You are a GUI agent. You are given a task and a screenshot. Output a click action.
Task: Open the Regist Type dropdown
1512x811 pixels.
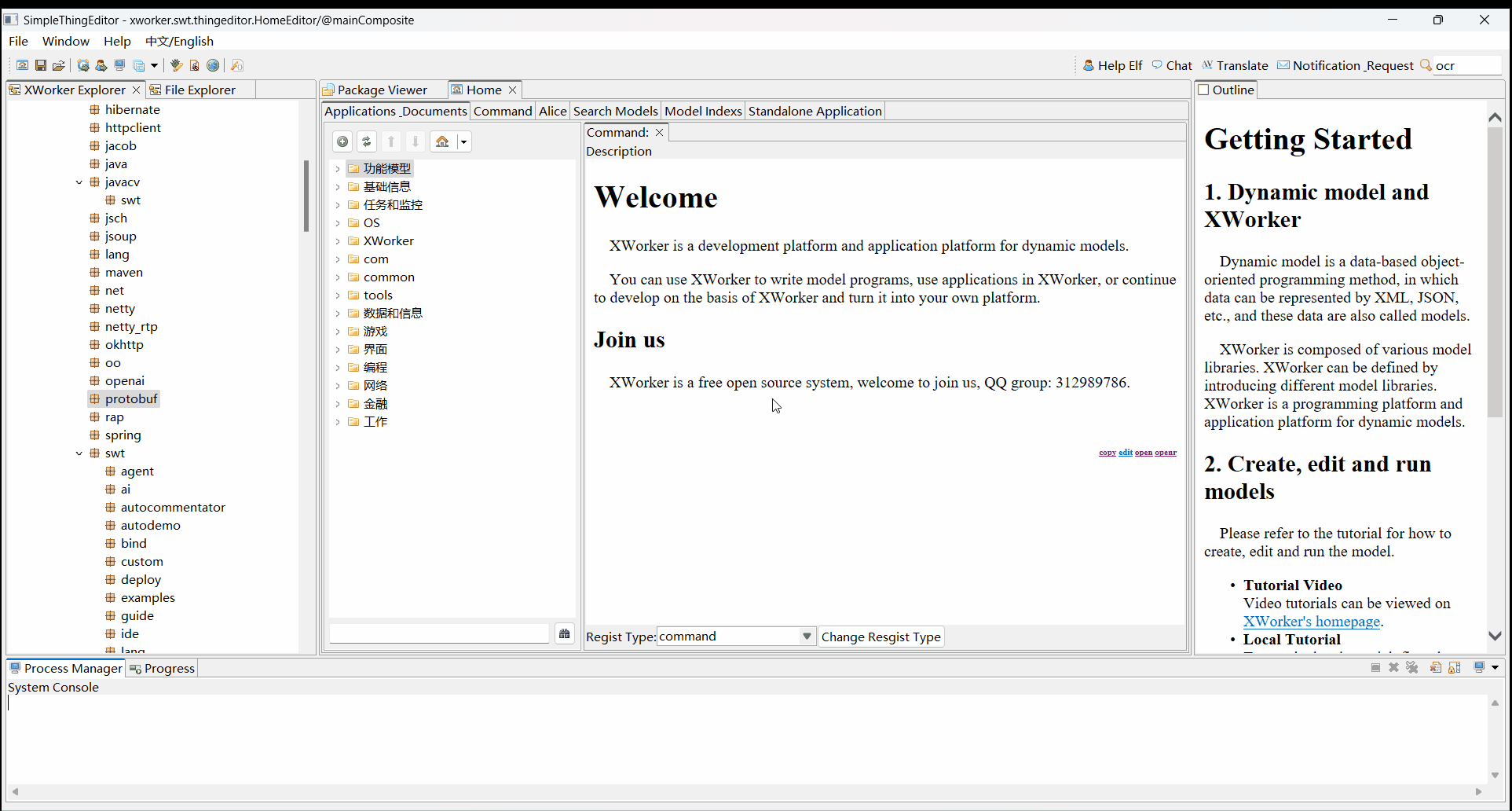point(807,637)
